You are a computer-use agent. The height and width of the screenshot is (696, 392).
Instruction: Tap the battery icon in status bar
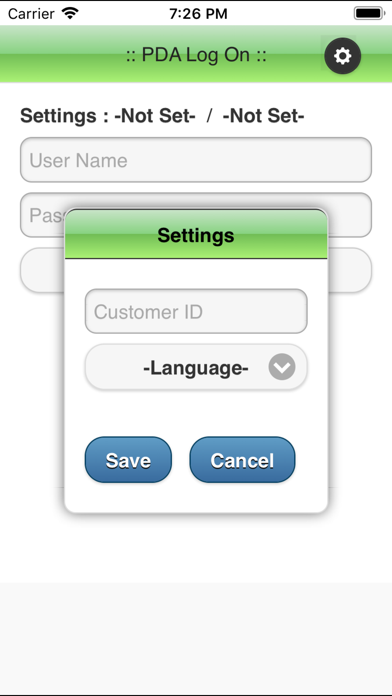368,13
